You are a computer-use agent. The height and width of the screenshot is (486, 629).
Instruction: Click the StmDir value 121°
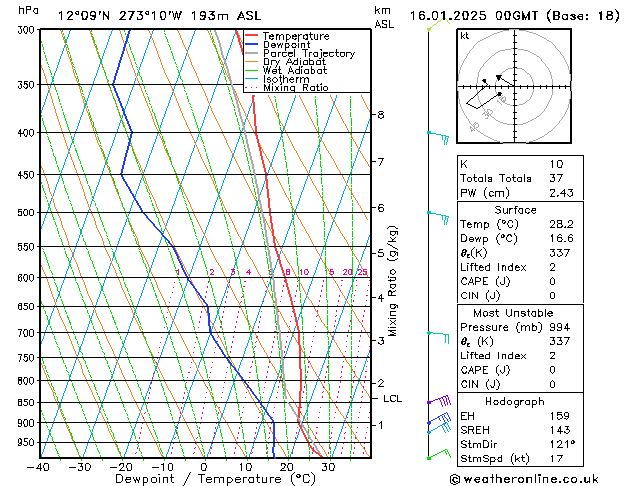[562, 444]
